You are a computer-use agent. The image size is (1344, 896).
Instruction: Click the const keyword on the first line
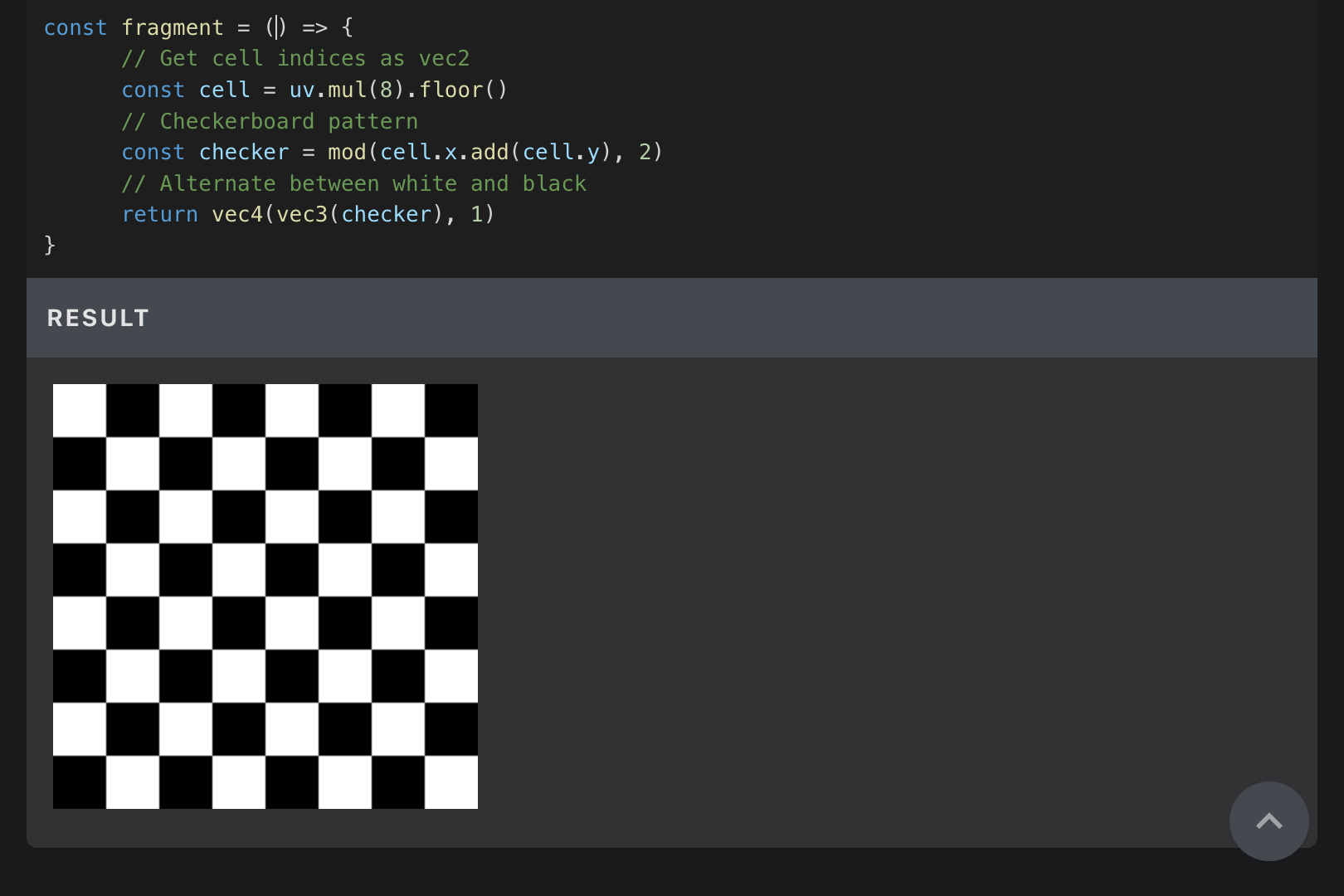pos(75,27)
